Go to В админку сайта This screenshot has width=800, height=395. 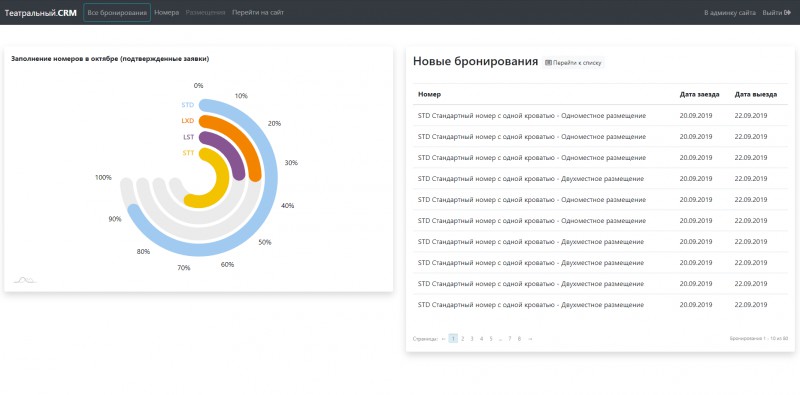click(x=730, y=13)
